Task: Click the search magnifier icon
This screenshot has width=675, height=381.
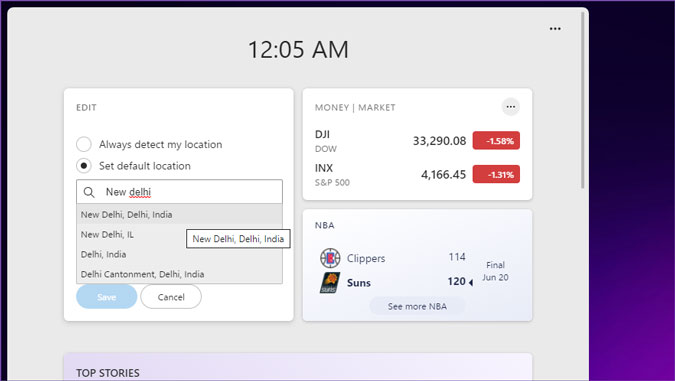Action: [x=89, y=192]
